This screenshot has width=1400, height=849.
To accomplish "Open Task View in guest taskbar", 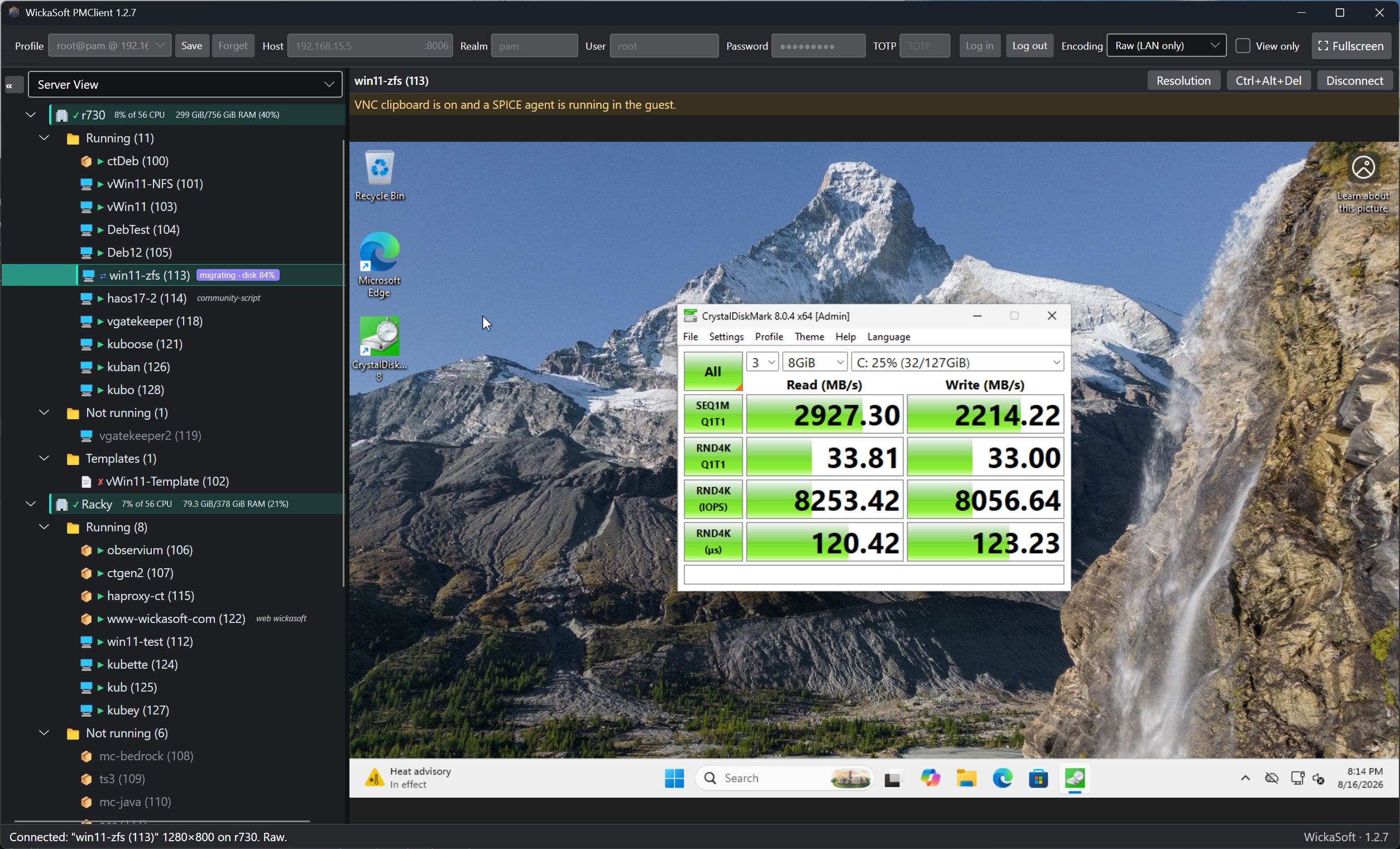I will point(893,778).
